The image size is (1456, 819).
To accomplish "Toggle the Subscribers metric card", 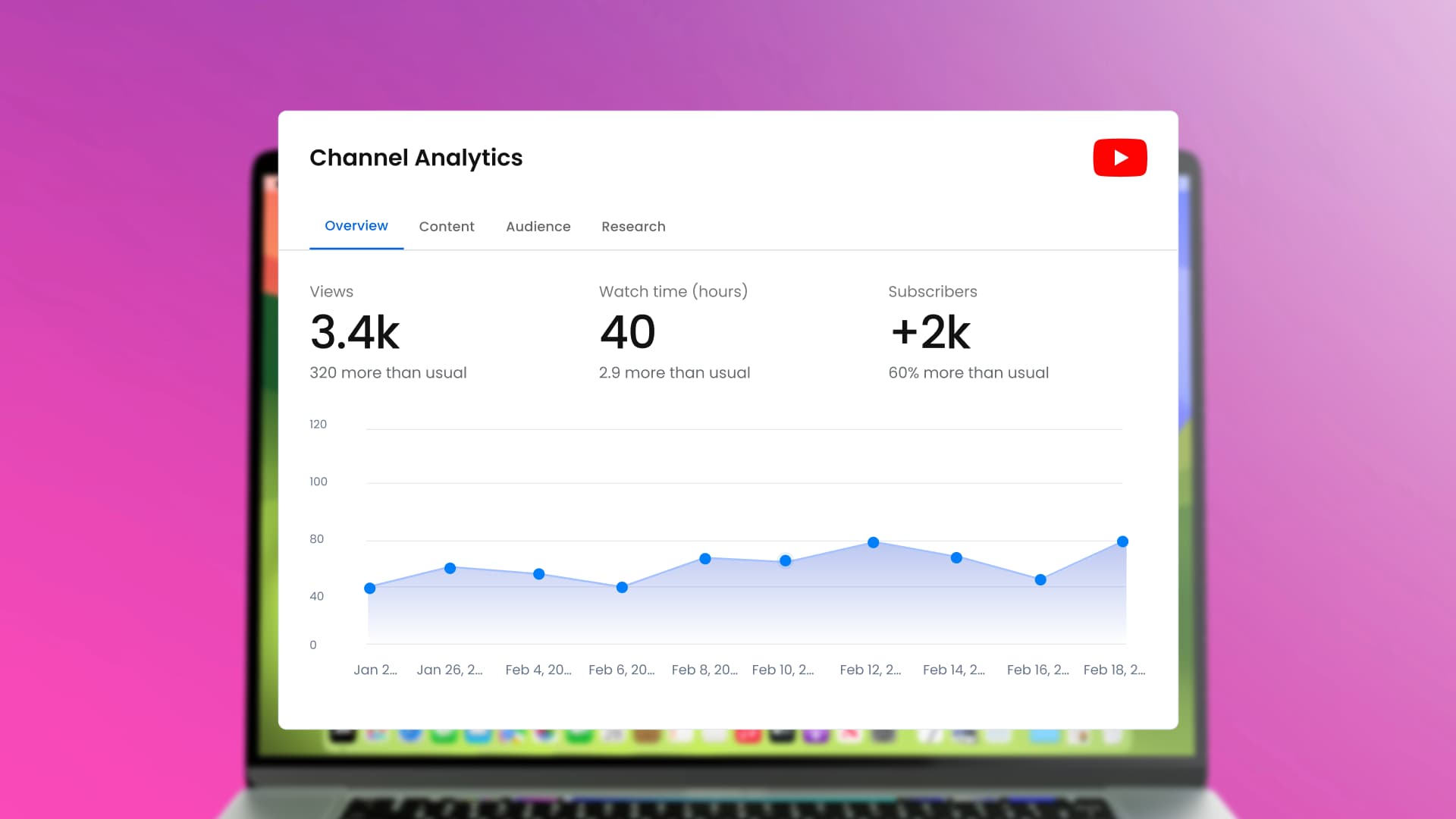I will [x=968, y=331].
